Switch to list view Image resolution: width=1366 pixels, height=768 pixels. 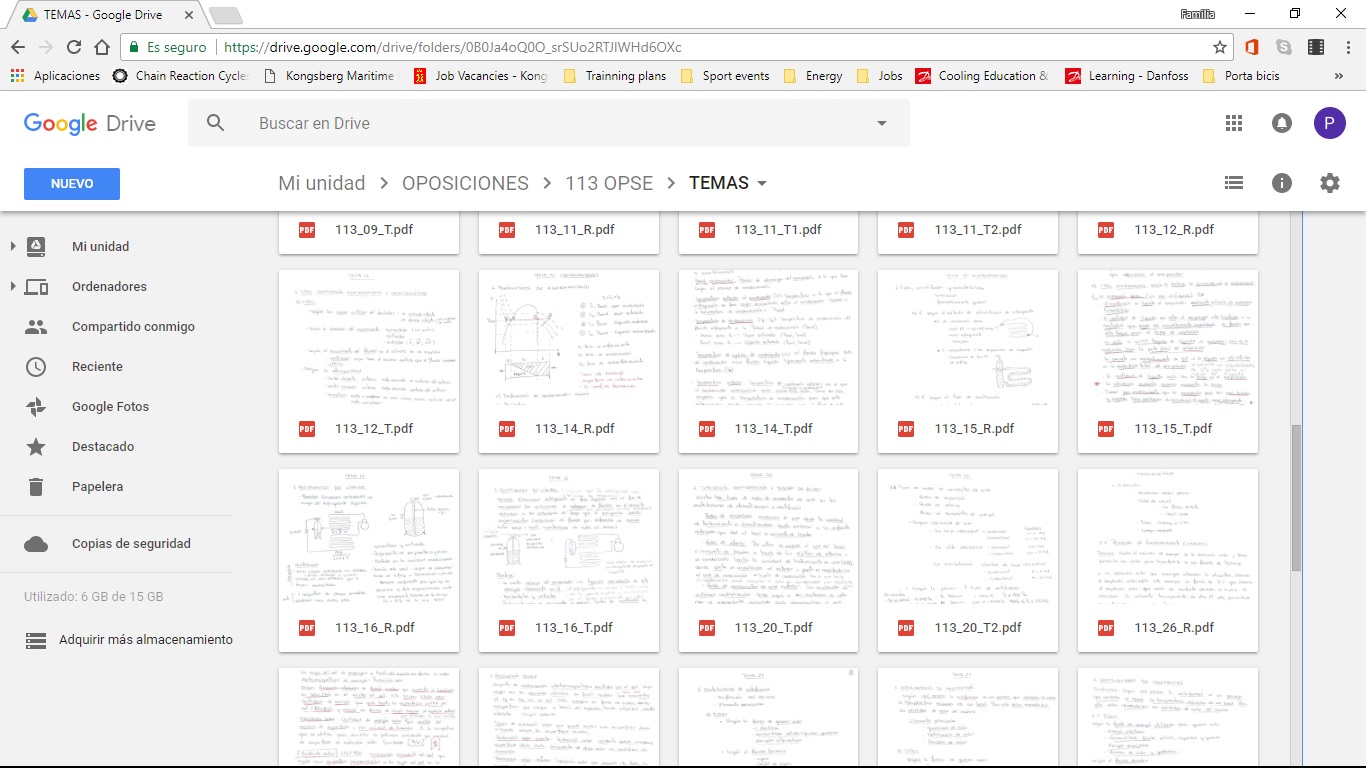[1234, 183]
